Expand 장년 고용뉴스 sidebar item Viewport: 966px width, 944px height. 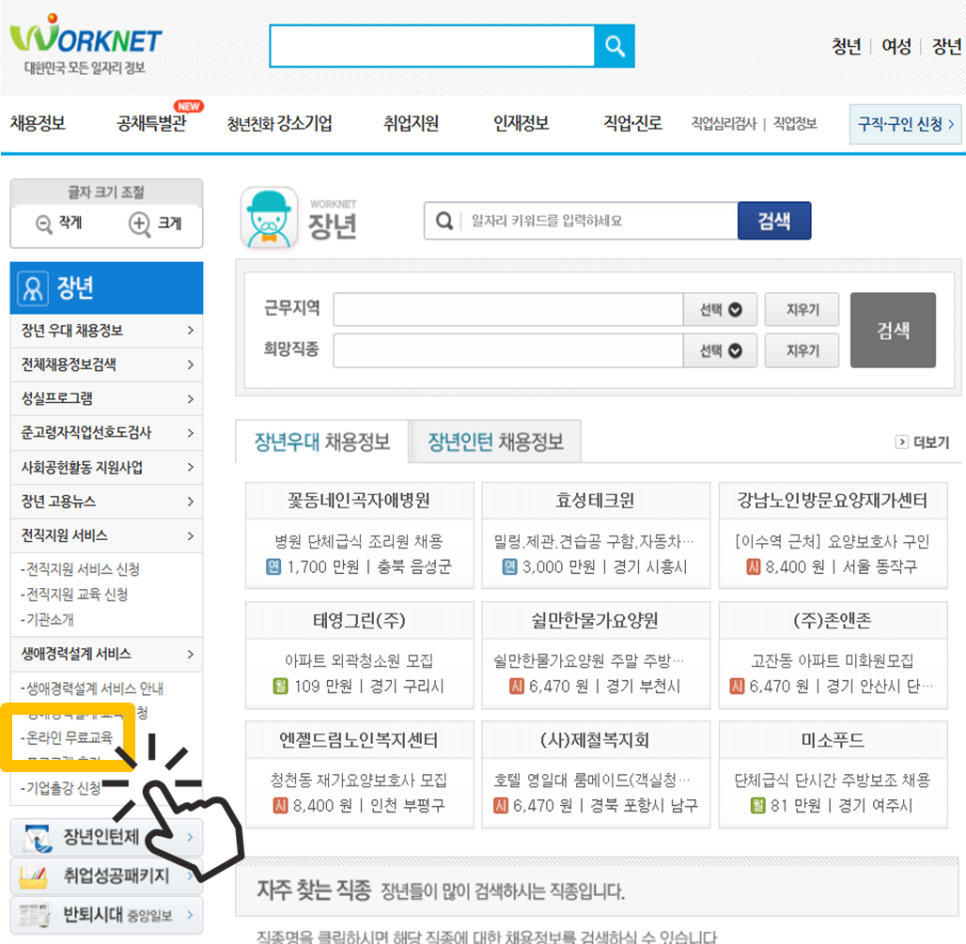(x=107, y=502)
